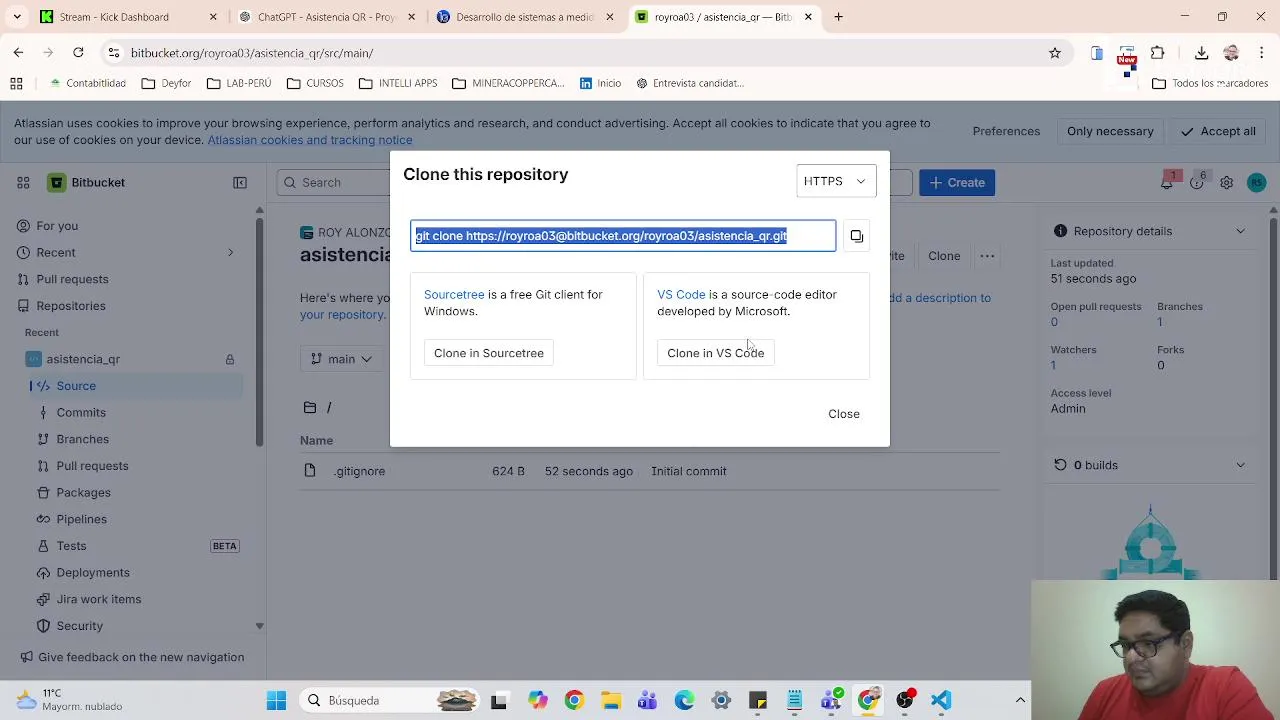This screenshot has height=720, width=1280.
Task: Open notifications bell icon
Action: [1168, 182]
